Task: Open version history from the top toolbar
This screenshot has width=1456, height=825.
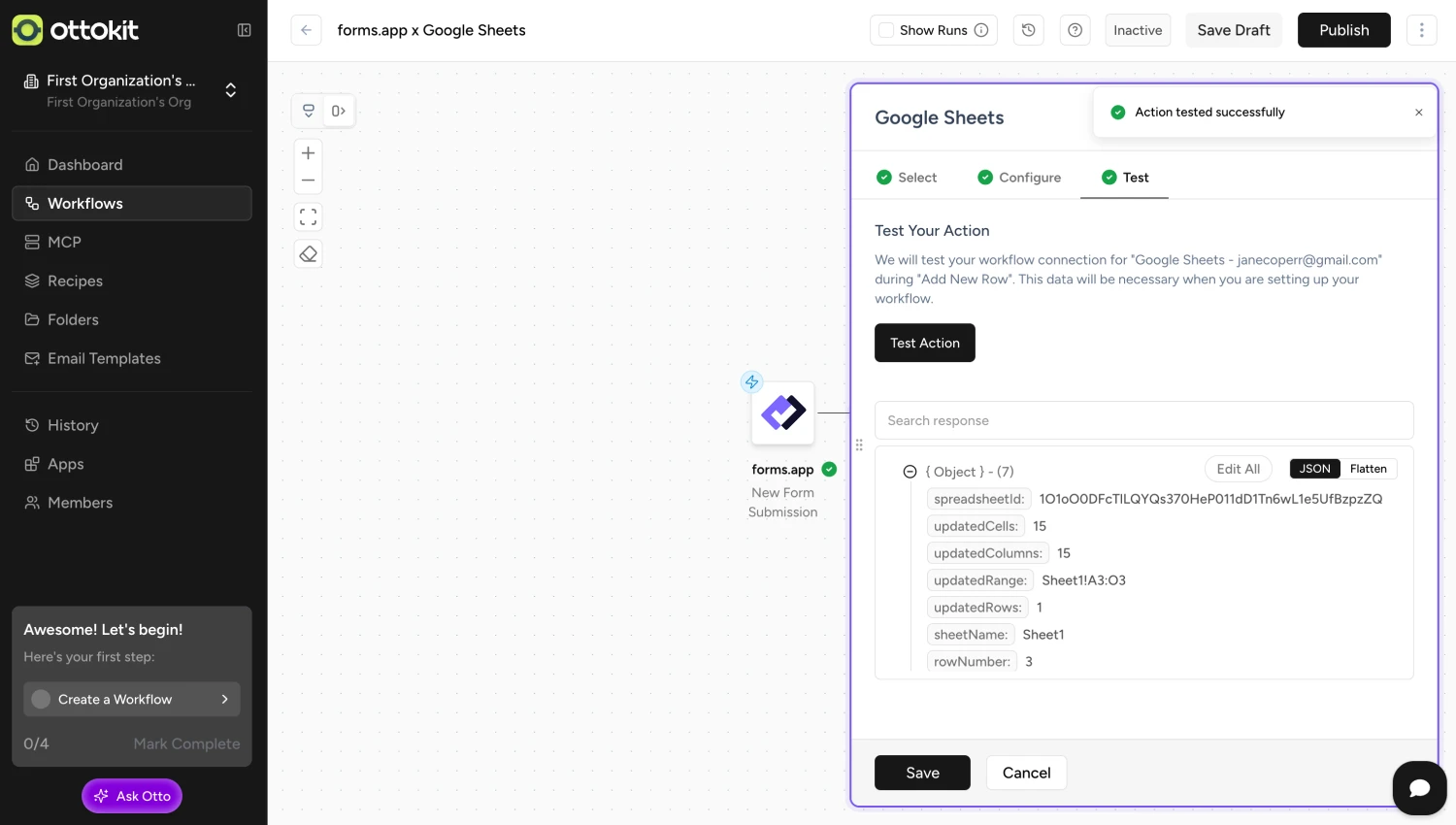Action: pyautogui.click(x=1028, y=30)
